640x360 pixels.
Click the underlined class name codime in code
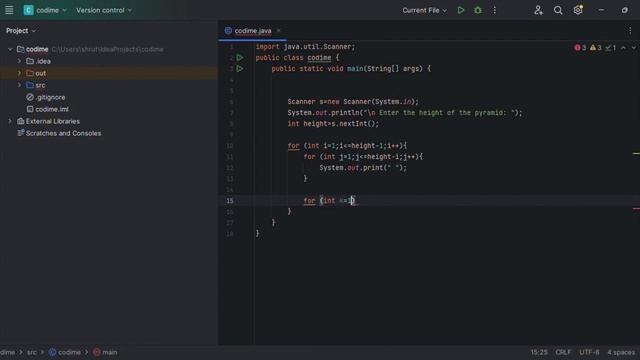(319, 58)
